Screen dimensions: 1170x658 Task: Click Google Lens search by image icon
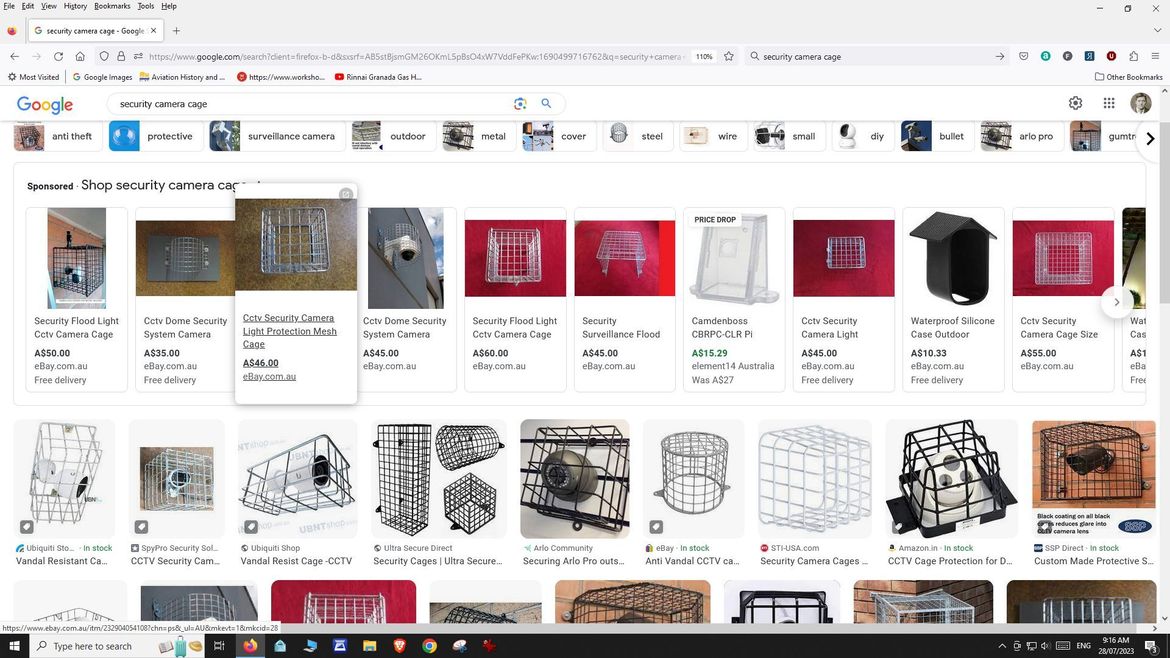[520, 104]
